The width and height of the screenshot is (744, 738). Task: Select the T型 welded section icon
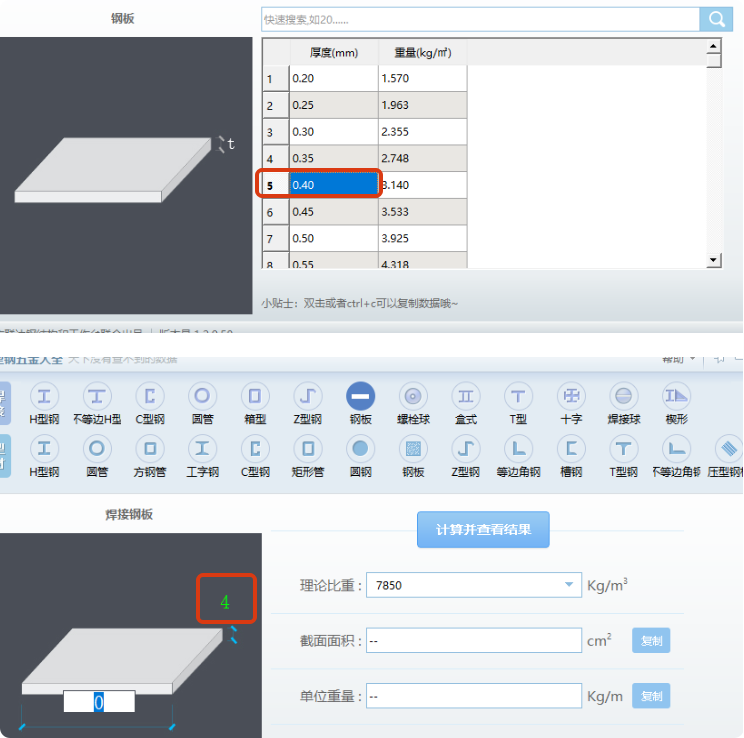click(518, 396)
